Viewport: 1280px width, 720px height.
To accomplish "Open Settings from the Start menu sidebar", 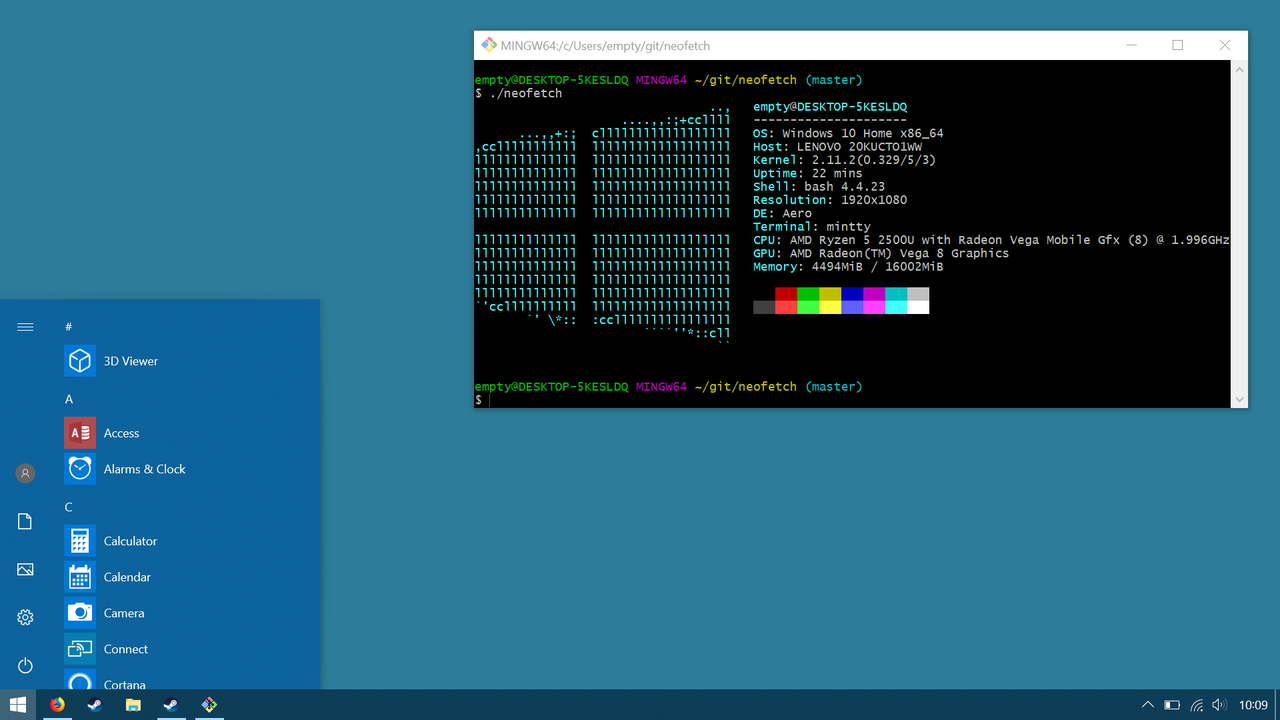I will tap(25, 617).
